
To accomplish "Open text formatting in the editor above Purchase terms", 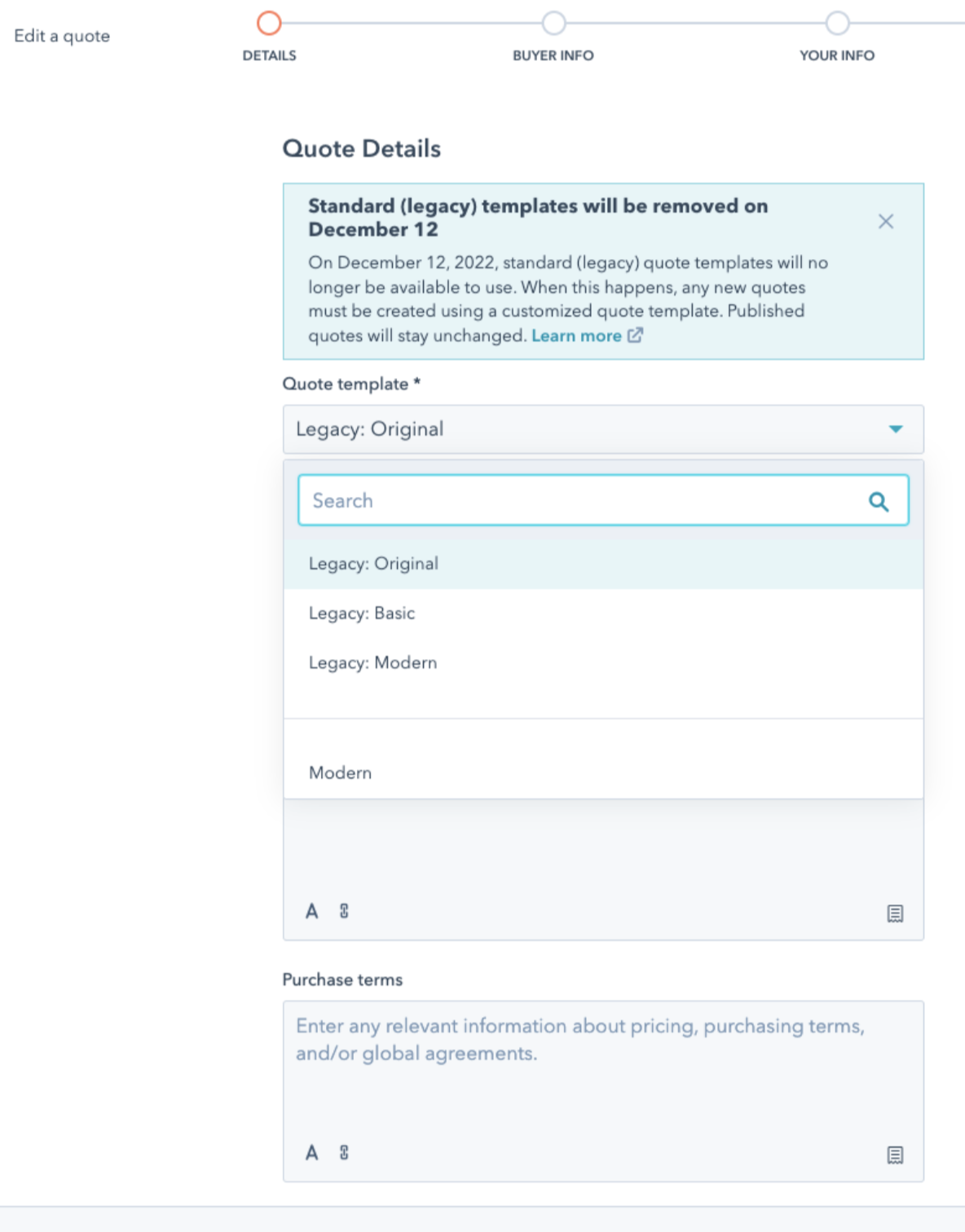I will (311, 912).
